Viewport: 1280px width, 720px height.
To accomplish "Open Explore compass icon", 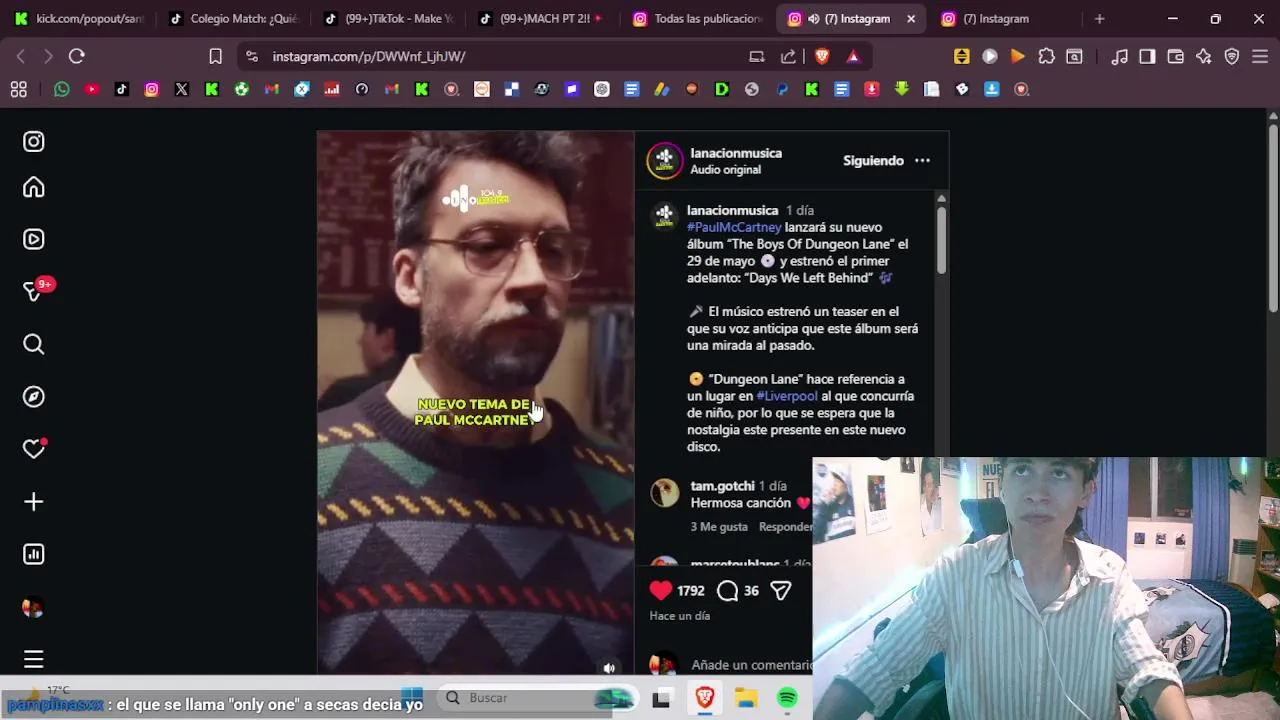I will 34,397.
